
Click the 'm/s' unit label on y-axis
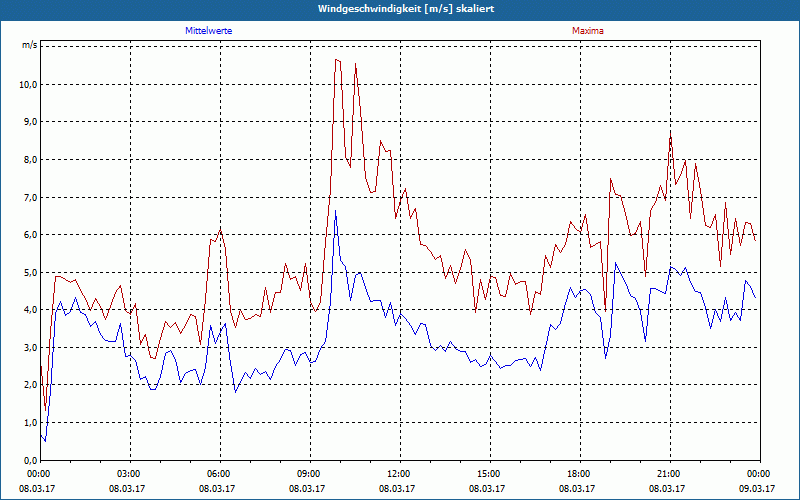30,45
